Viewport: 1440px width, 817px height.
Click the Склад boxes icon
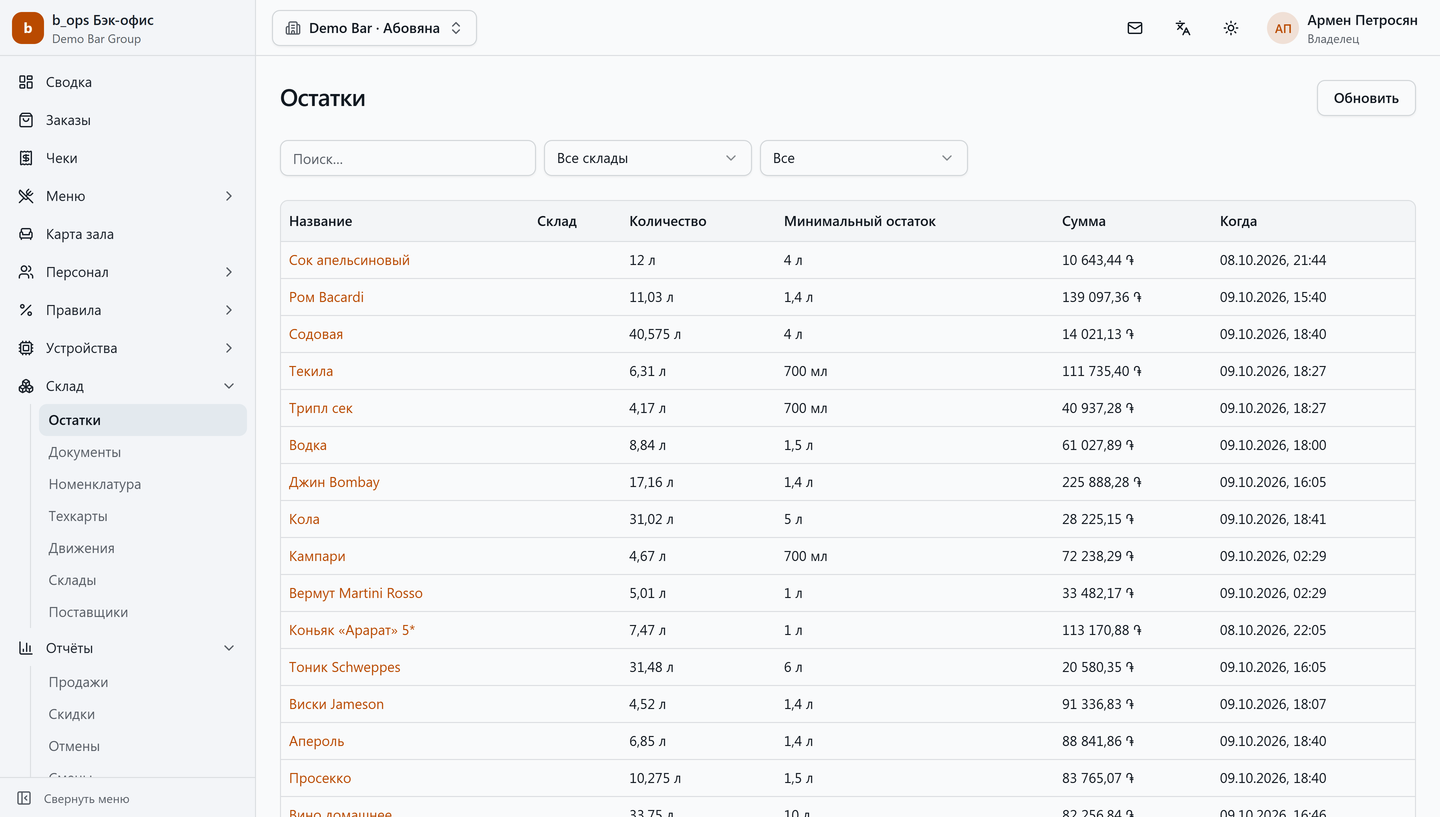(26, 386)
